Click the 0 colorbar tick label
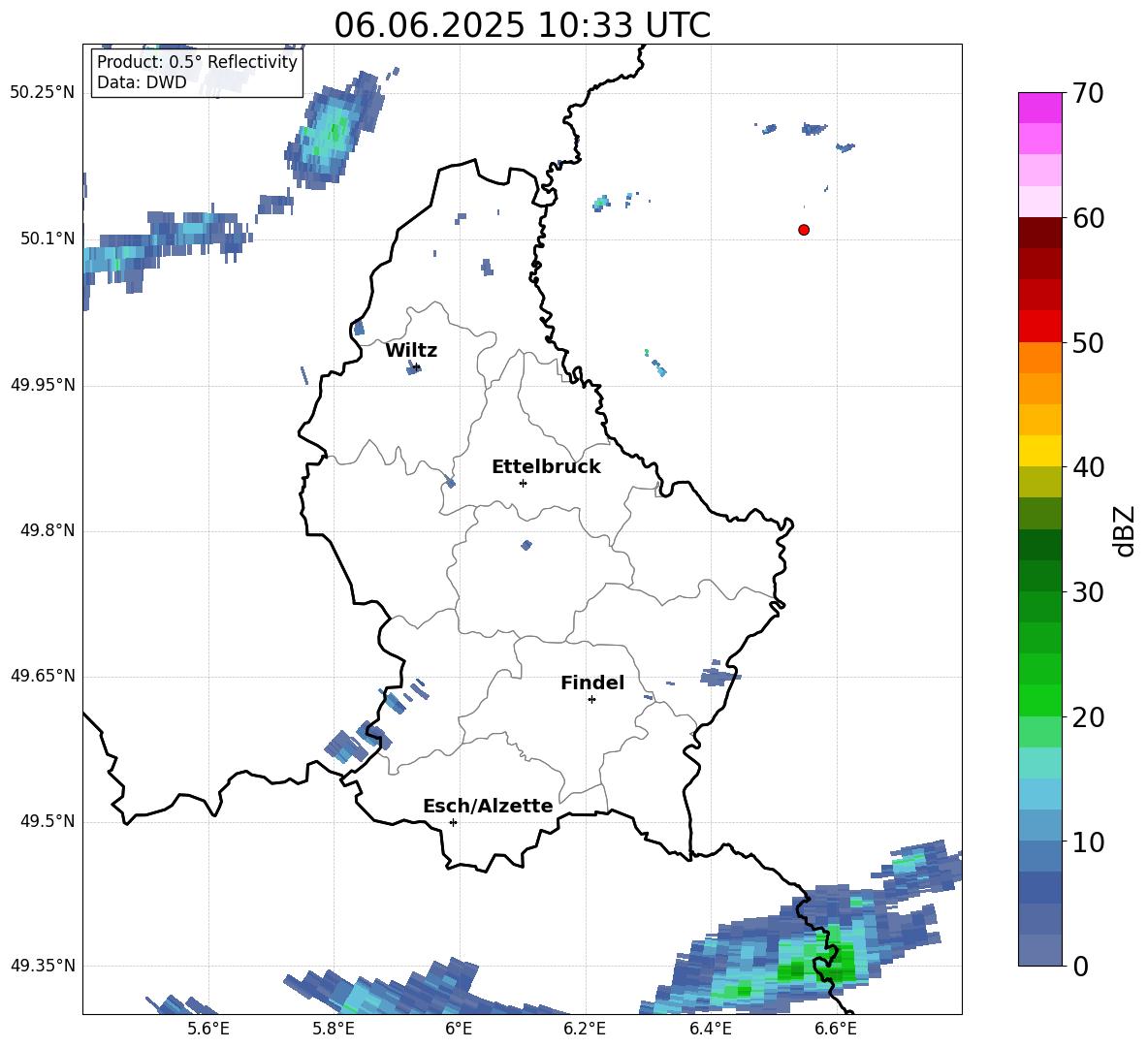1148x1048 pixels. 1080,967
